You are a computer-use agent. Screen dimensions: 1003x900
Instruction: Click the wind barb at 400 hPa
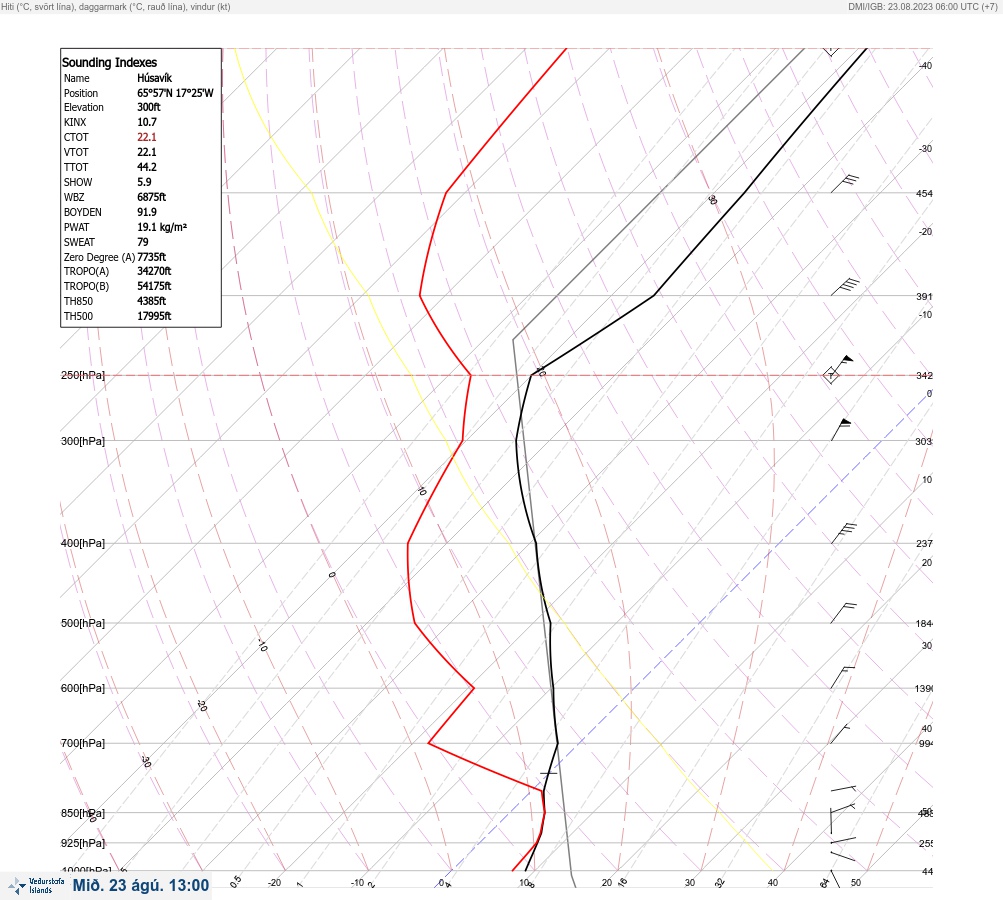tap(843, 533)
